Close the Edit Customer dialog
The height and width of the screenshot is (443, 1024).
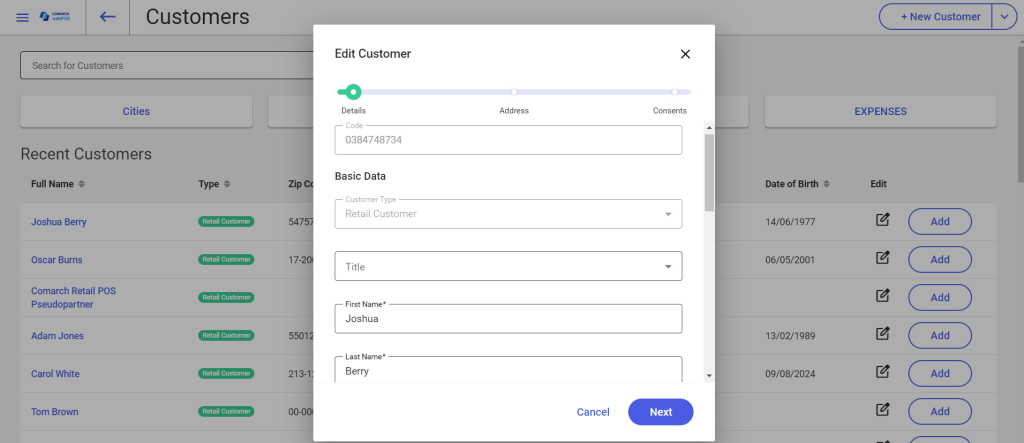[685, 54]
